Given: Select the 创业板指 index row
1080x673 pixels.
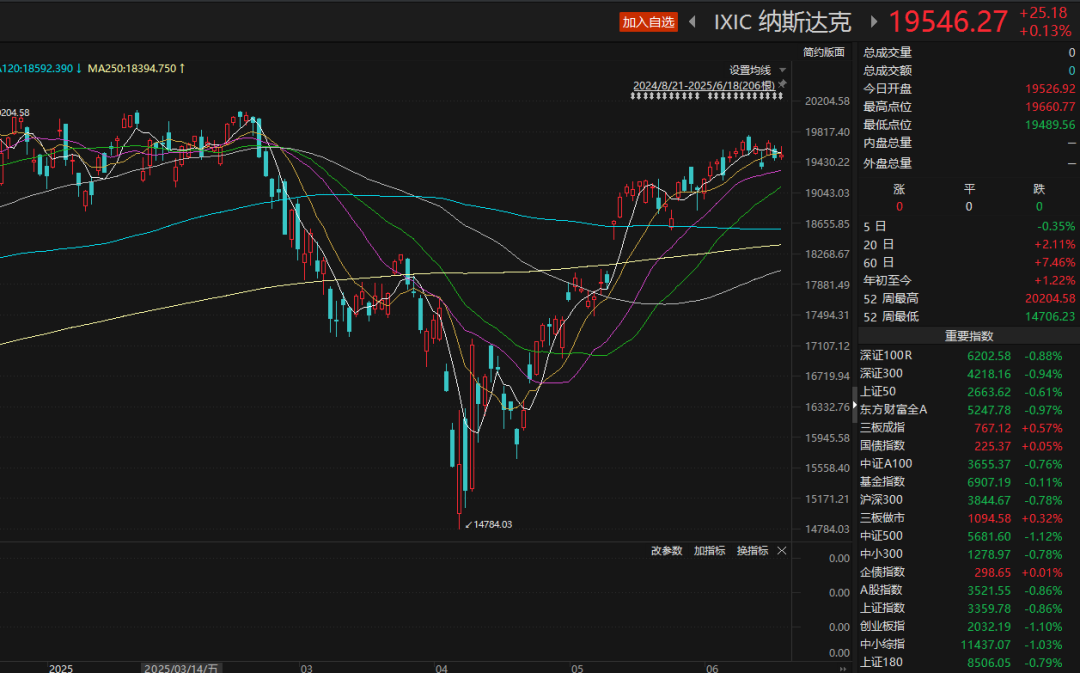Looking at the screenshot, I should (881, 626).
